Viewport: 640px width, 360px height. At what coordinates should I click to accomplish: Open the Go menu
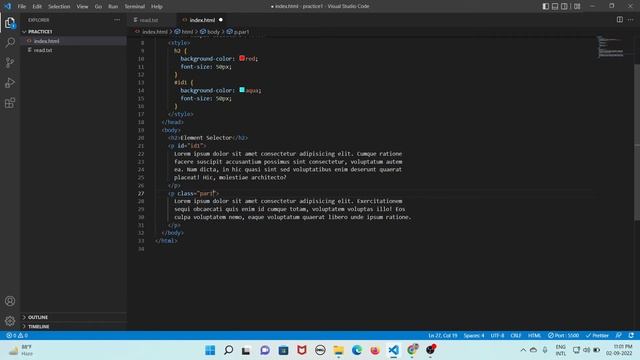click(x=98, y=7)
